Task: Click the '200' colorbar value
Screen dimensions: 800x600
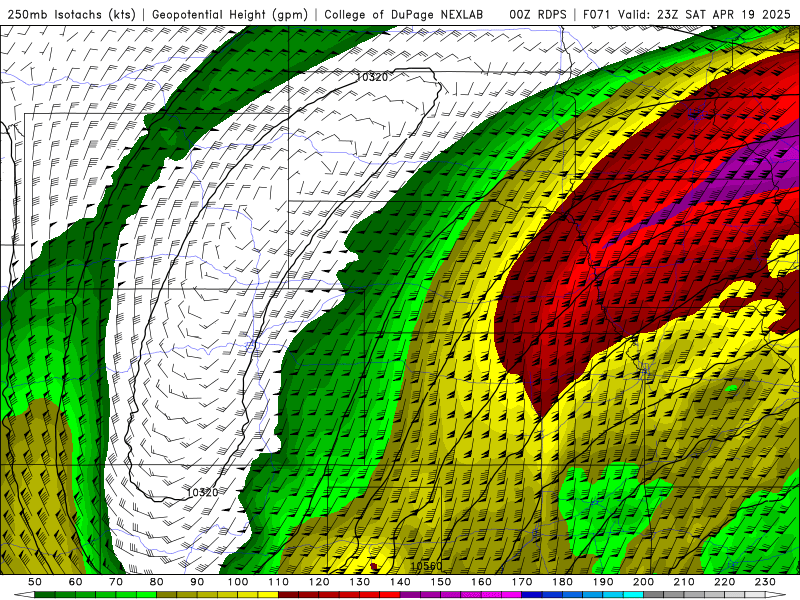Action: tap(643, 582)
